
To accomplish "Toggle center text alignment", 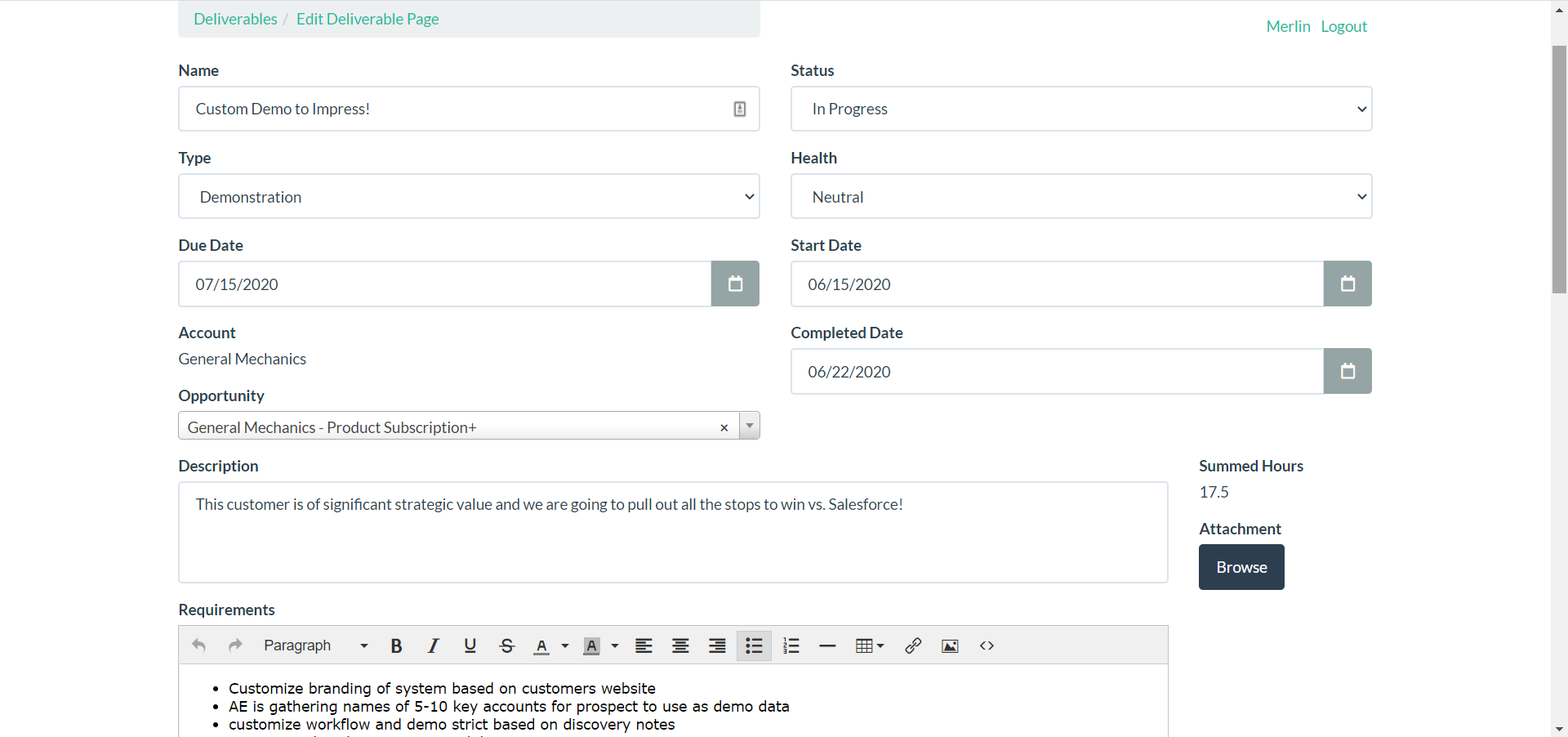I will (680, 645).
